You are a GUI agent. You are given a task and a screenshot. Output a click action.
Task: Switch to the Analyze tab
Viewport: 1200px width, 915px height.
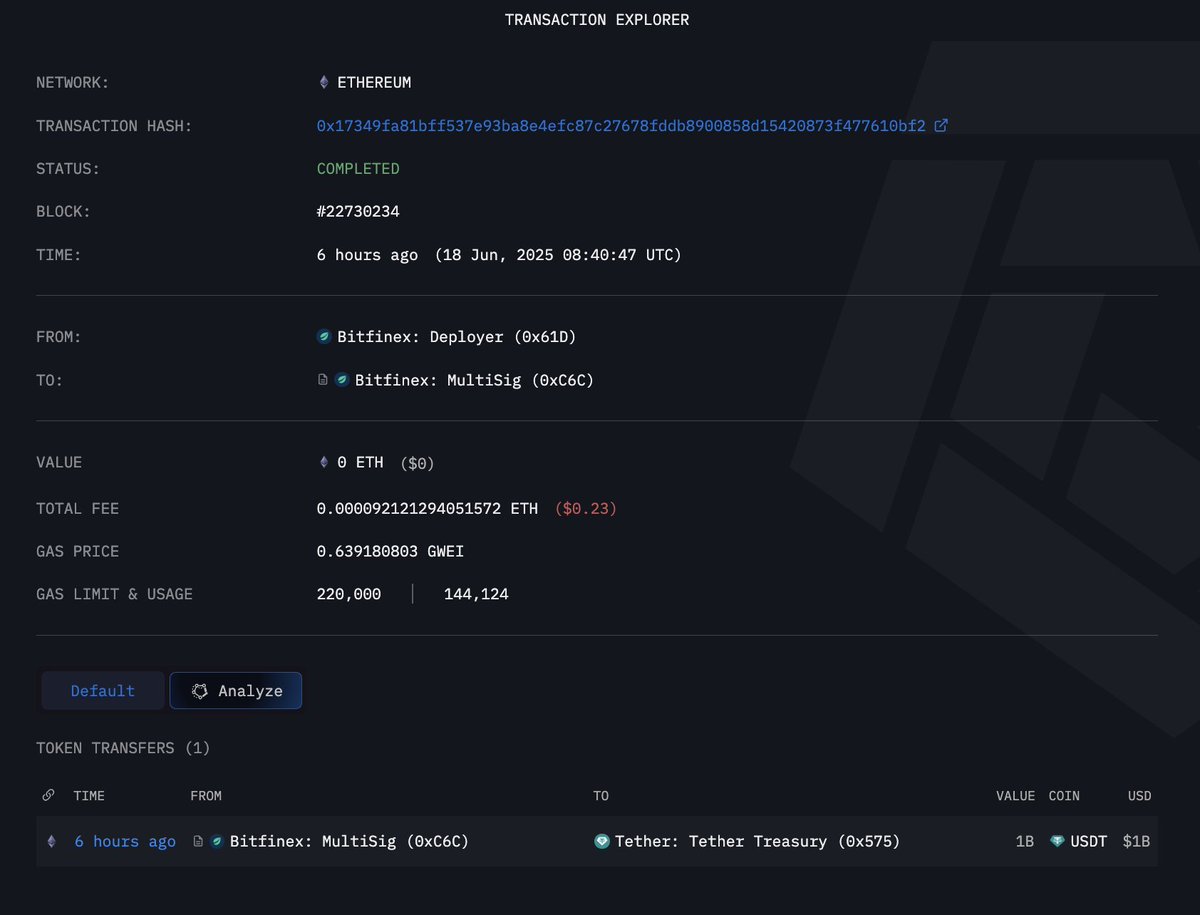click(236, 691)
